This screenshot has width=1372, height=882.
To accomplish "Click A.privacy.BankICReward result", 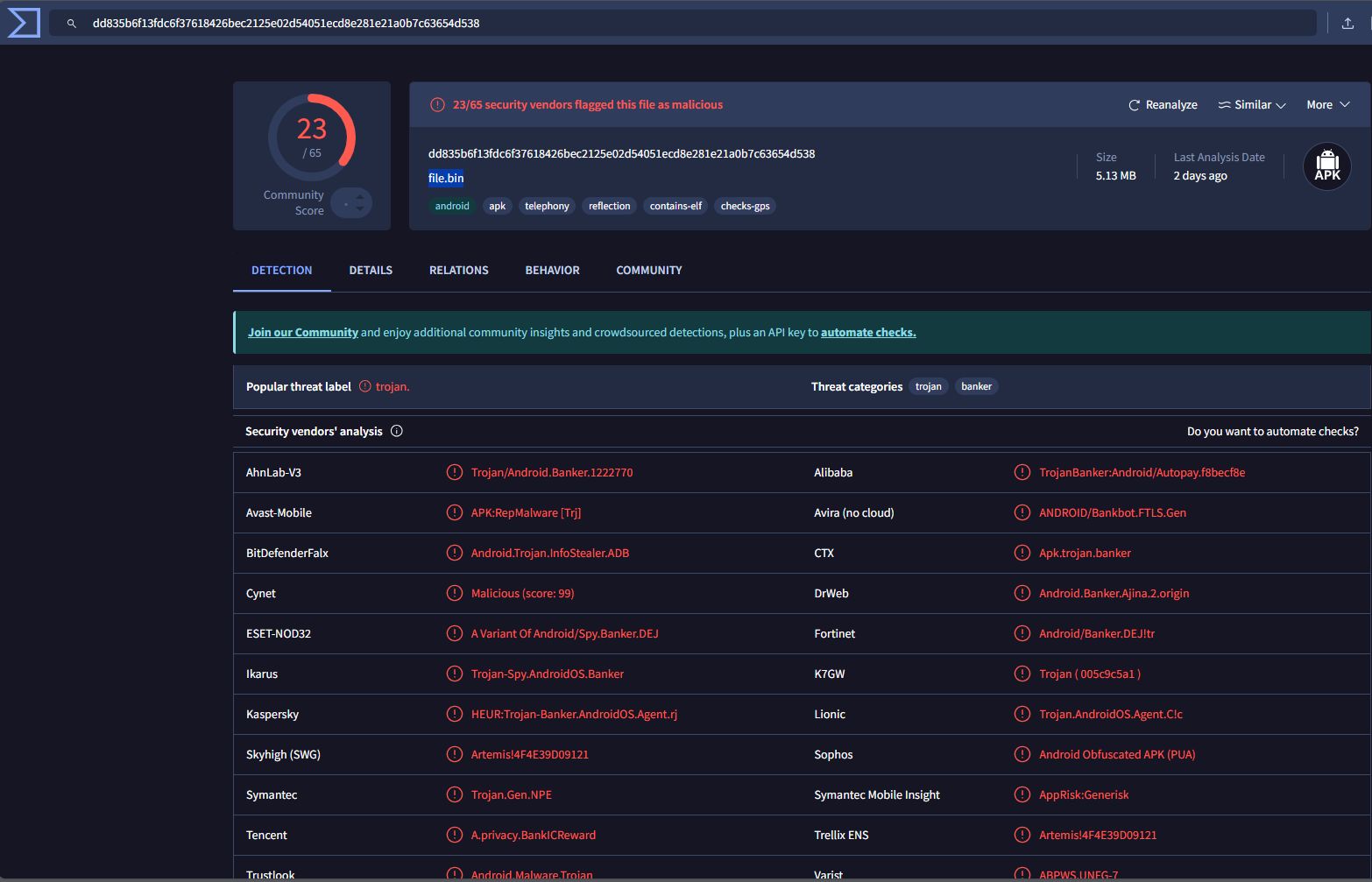I will tap(534, 835).
